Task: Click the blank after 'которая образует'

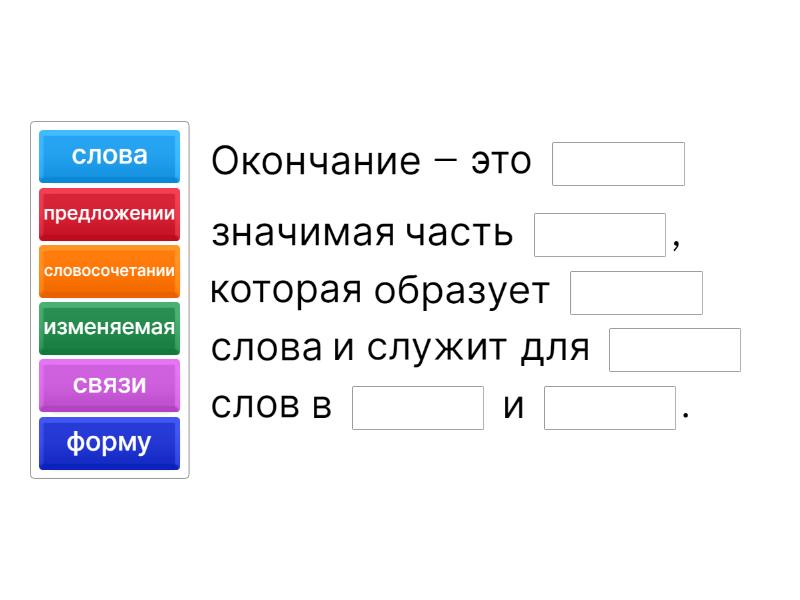Action: [x=636, y=293]
